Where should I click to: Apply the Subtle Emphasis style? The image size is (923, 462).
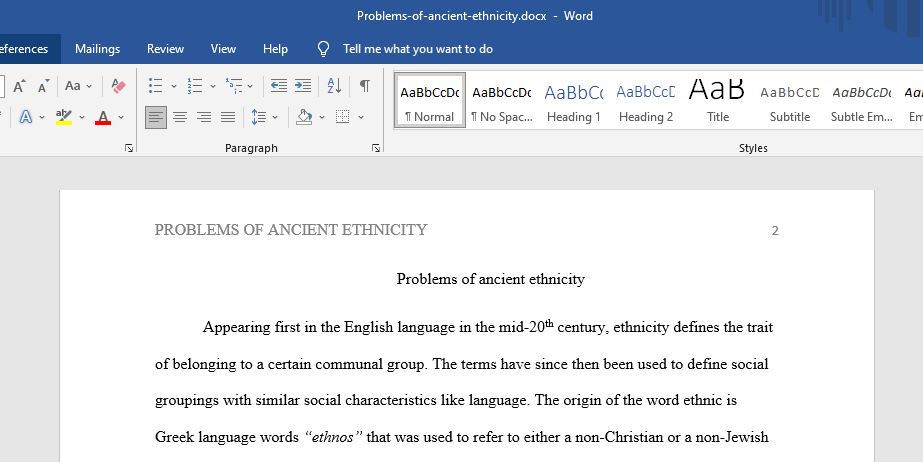[x=862, y=100]
